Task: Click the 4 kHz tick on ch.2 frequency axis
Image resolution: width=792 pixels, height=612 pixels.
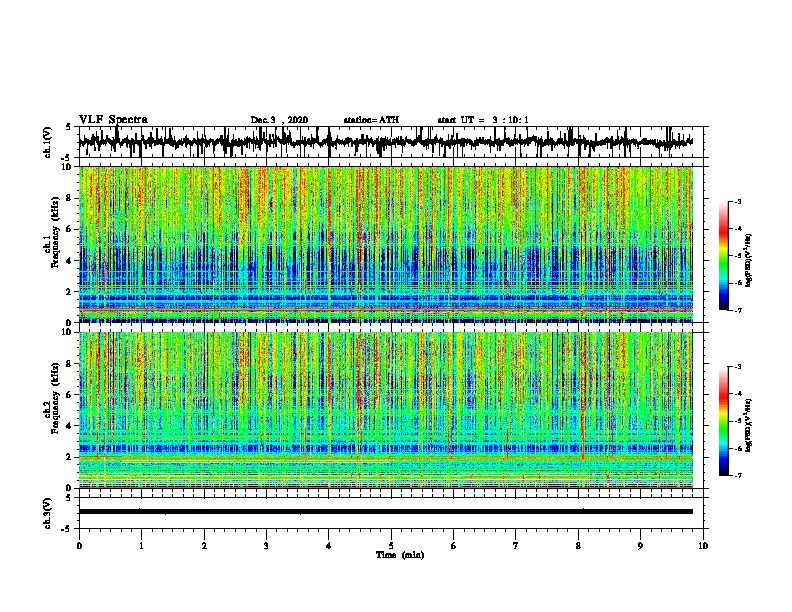Action: point(69,426)
